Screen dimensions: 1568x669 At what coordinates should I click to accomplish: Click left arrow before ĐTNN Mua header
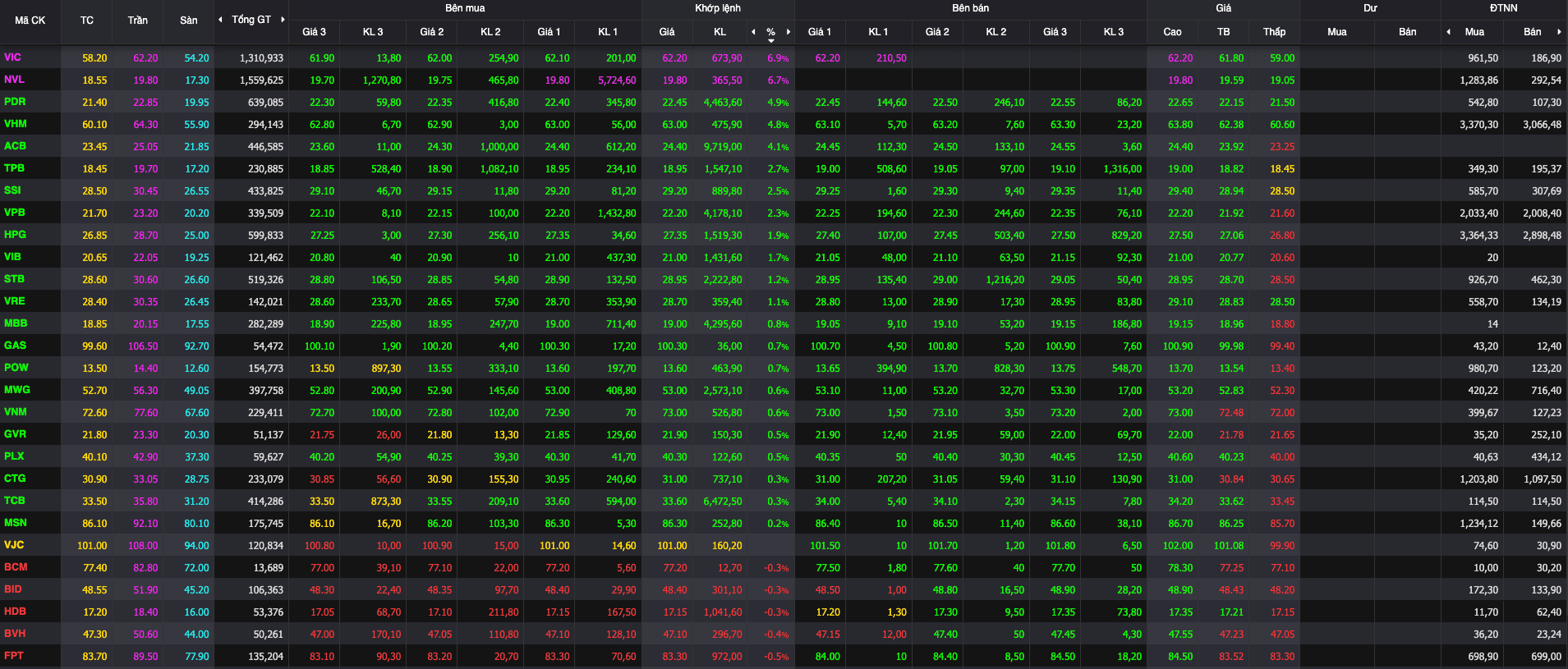pyautogui.click(x=1448, y=32)
